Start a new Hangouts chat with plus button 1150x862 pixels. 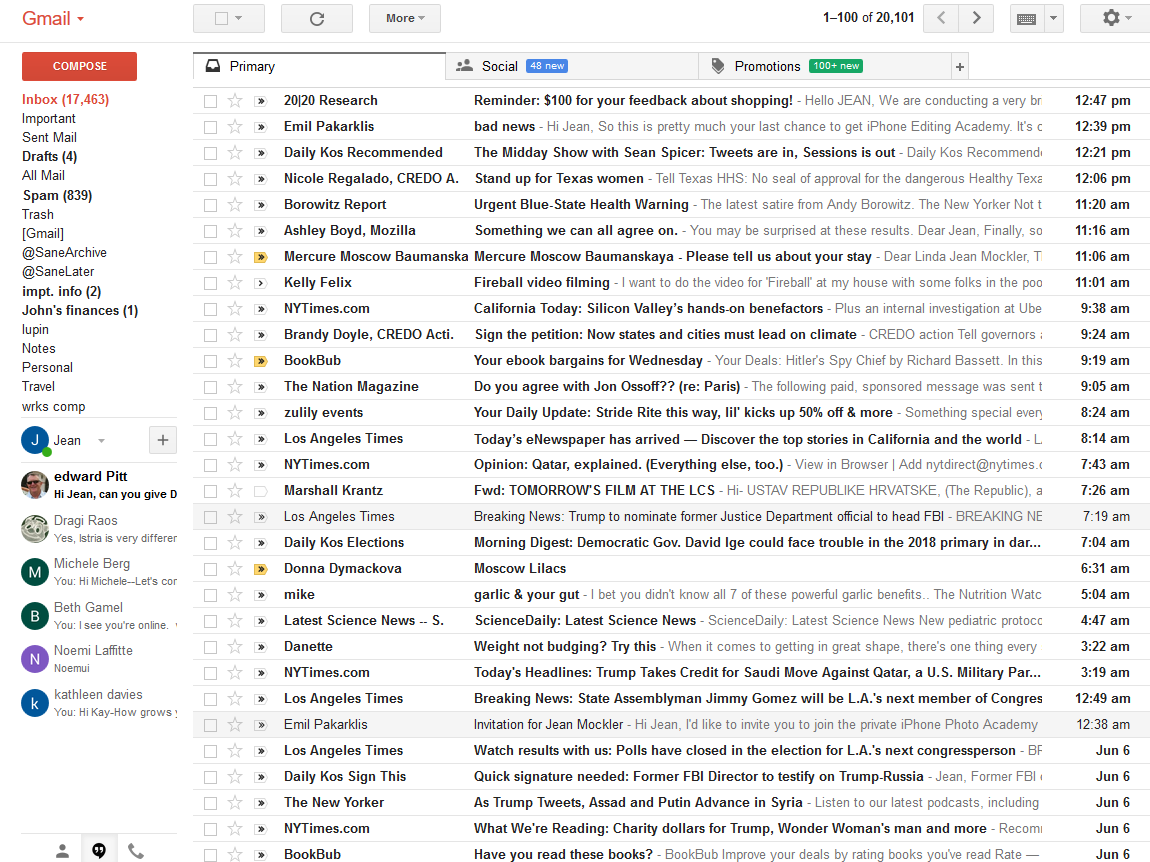click(163, 440)
